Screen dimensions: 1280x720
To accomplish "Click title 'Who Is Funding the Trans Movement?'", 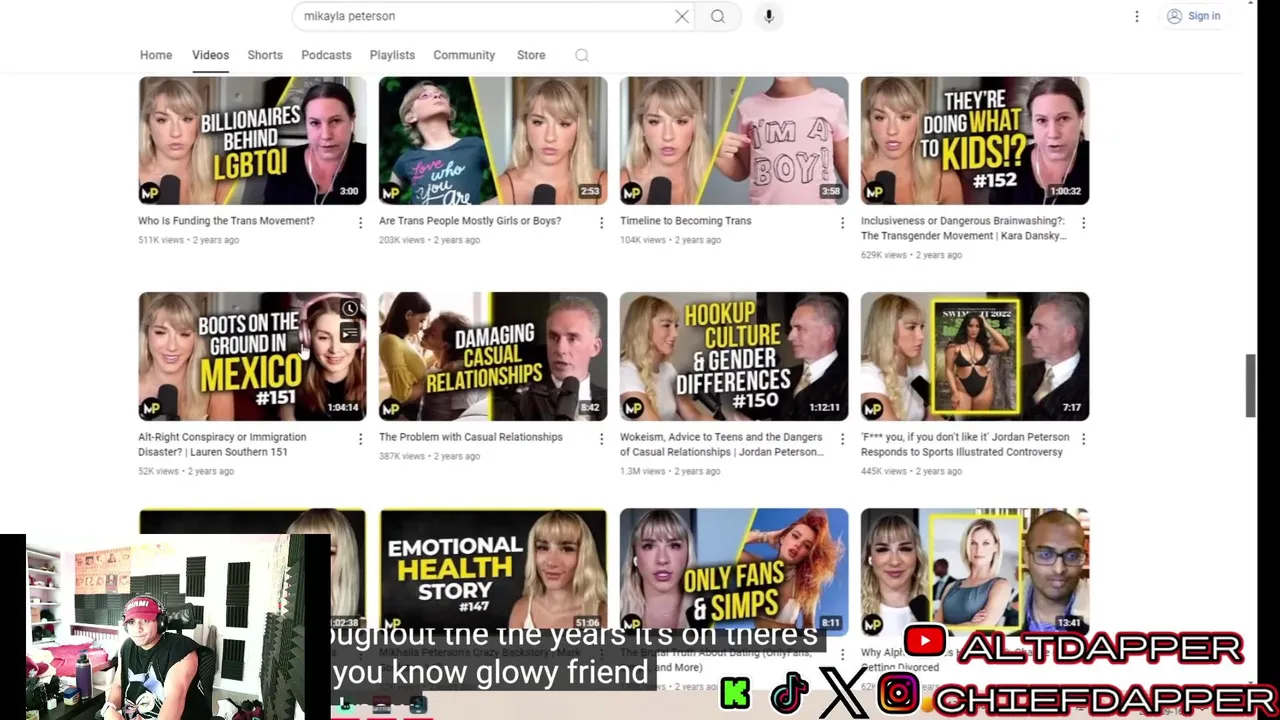I will click(226, 221).
